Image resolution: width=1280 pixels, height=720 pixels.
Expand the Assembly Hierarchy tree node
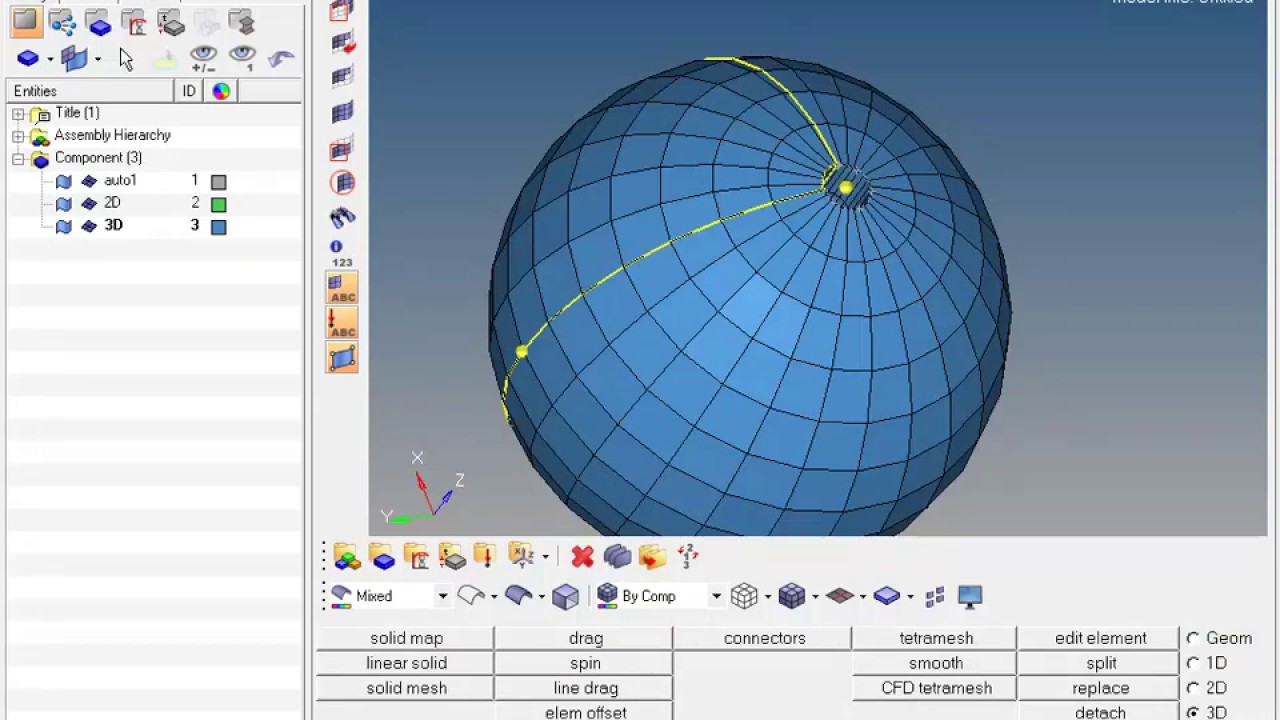[18, 136]
